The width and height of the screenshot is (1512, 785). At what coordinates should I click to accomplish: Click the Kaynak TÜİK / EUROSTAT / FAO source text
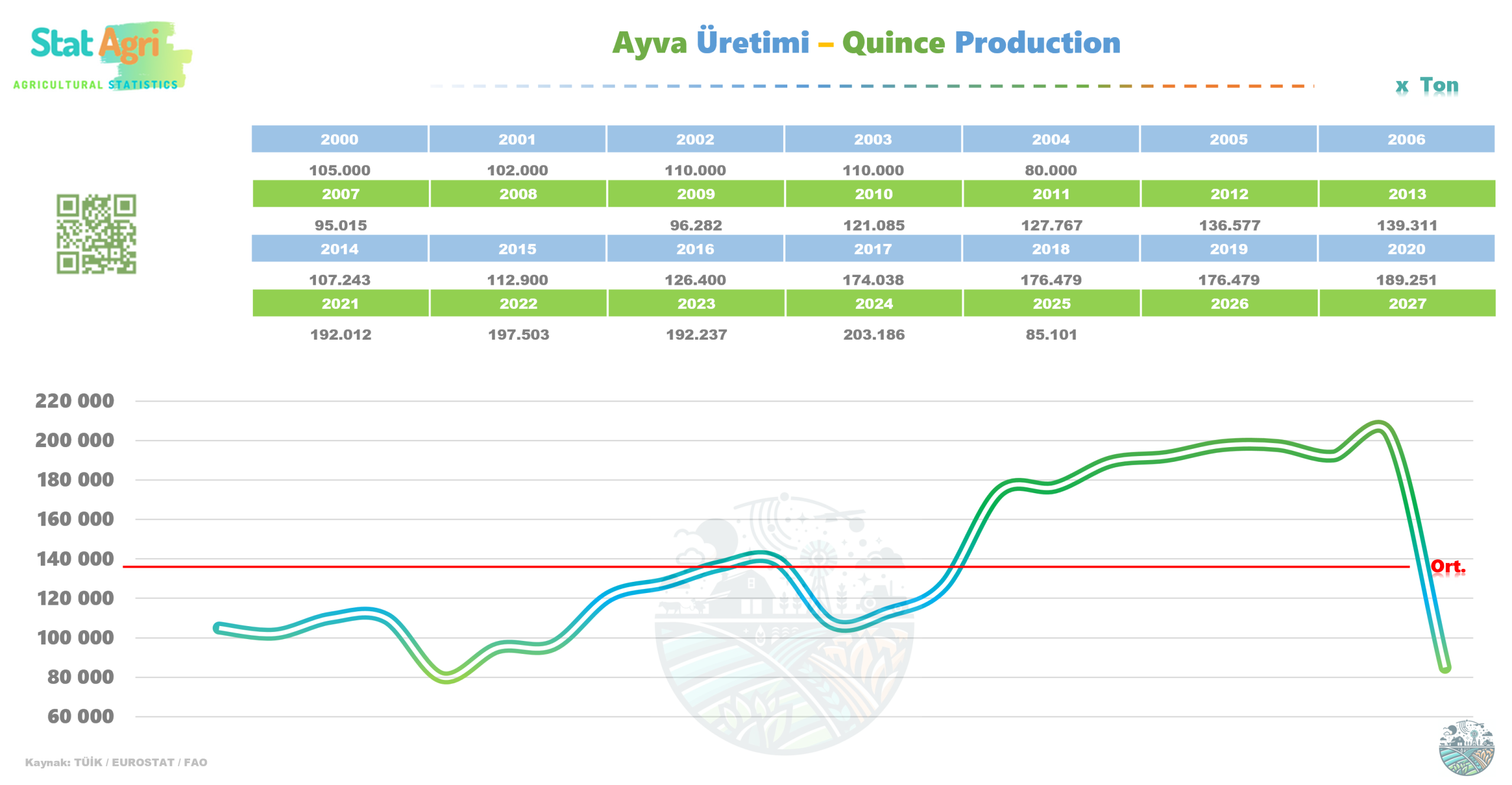tap(116, 762)
